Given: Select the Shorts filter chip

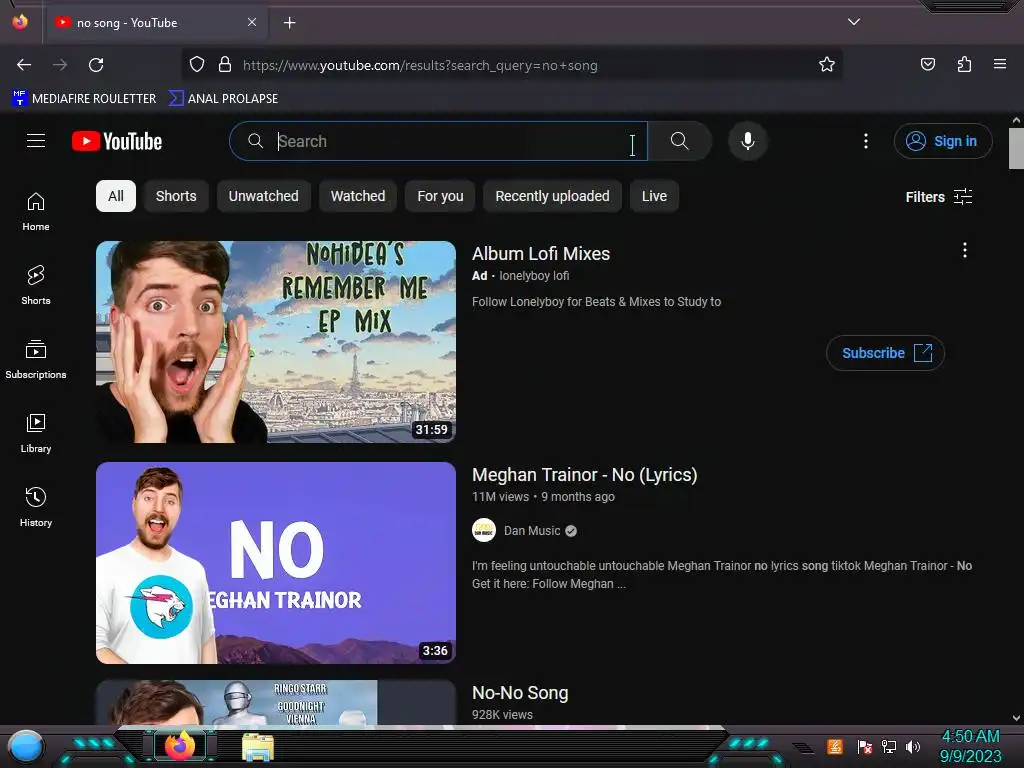Looking at the screenshot, I should point(176,196).
